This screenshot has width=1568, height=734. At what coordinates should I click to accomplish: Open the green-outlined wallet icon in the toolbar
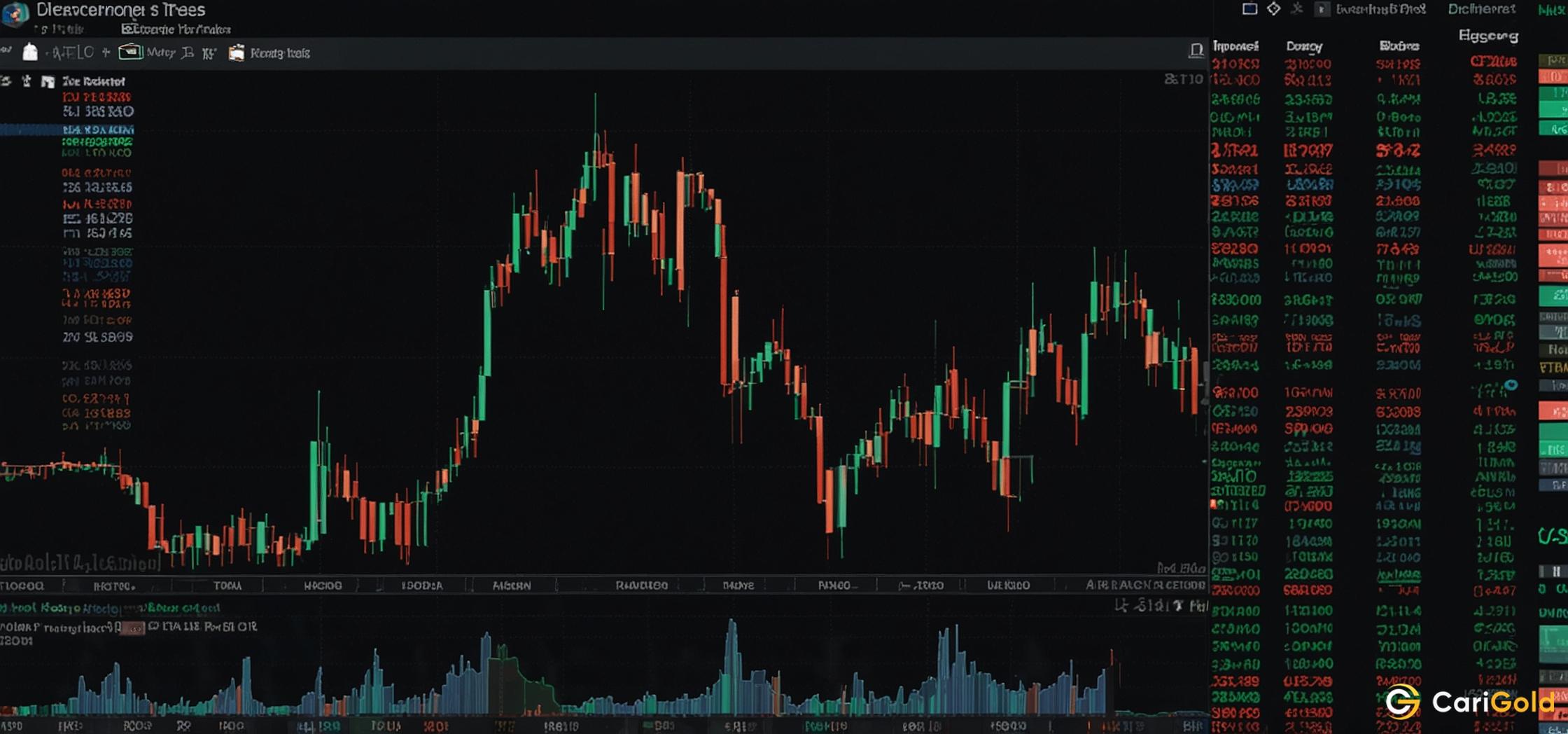point(130,52)
